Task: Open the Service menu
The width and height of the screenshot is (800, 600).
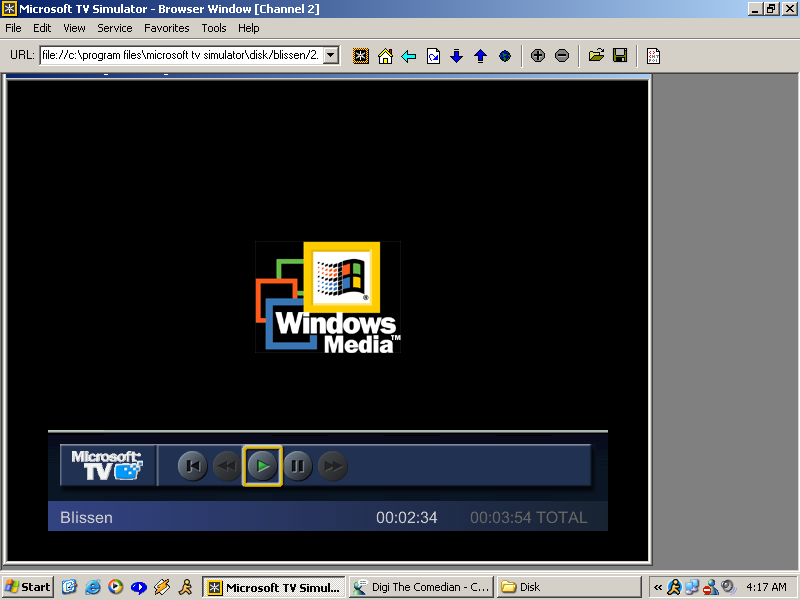Action: [115, 28]
